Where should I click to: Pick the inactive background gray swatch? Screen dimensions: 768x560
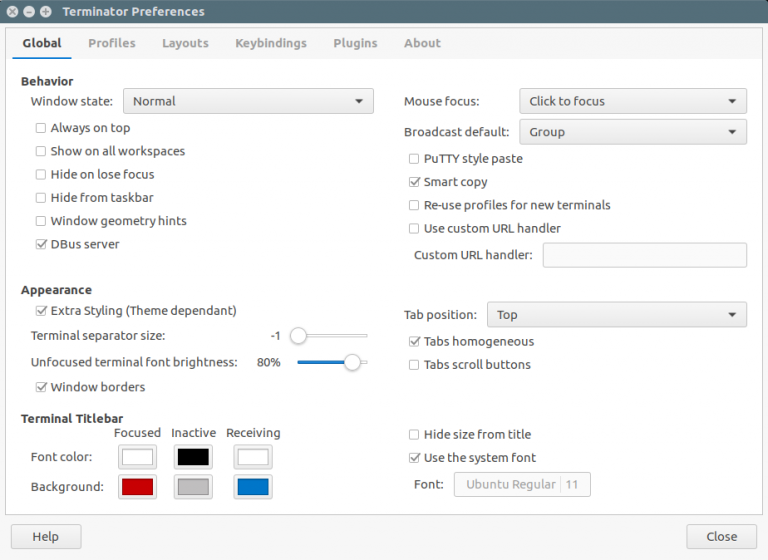coord(193,487)
